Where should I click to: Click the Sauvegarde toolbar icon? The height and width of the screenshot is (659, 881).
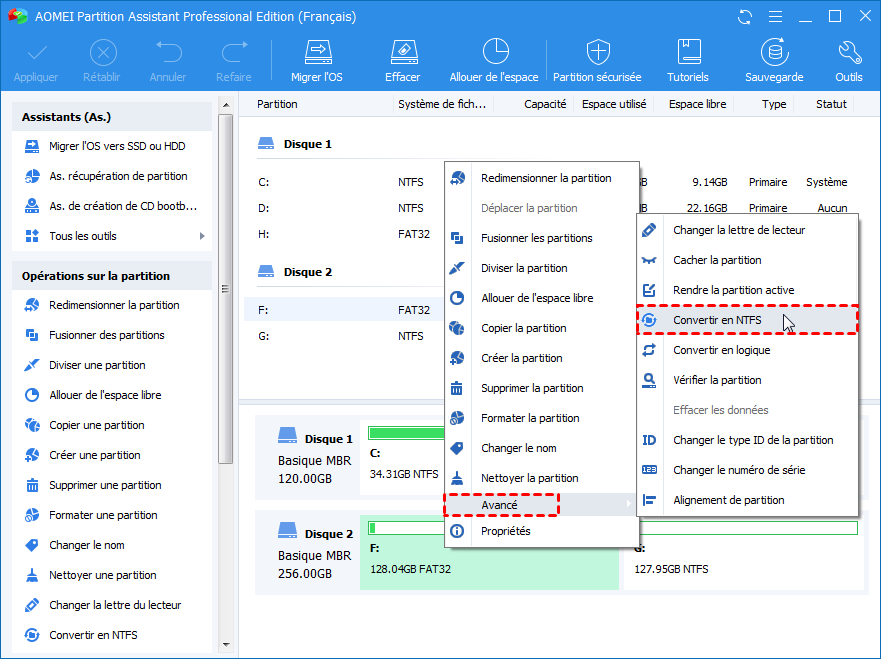[x=774, y=52]
